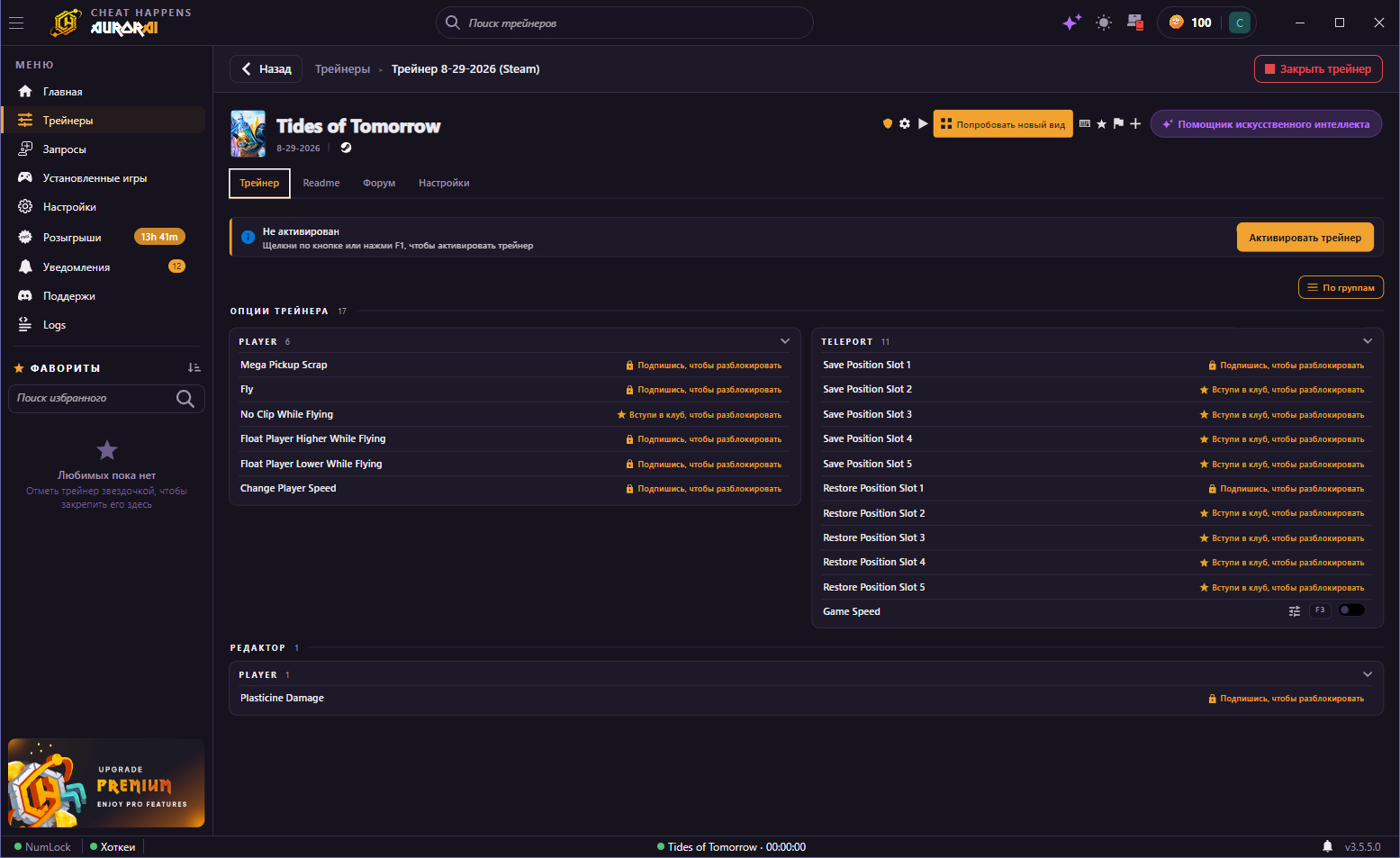Collapse the Teleport options group
Image resolution: width=1400 pixels, height=858 pixels.
[1368, 341]
